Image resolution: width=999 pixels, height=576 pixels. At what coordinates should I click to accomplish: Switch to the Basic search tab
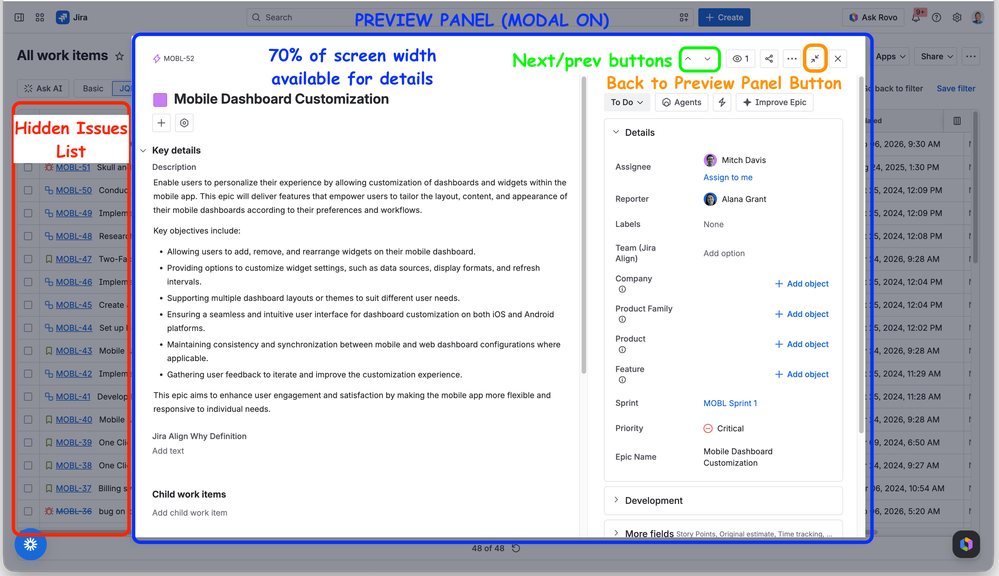93,89
